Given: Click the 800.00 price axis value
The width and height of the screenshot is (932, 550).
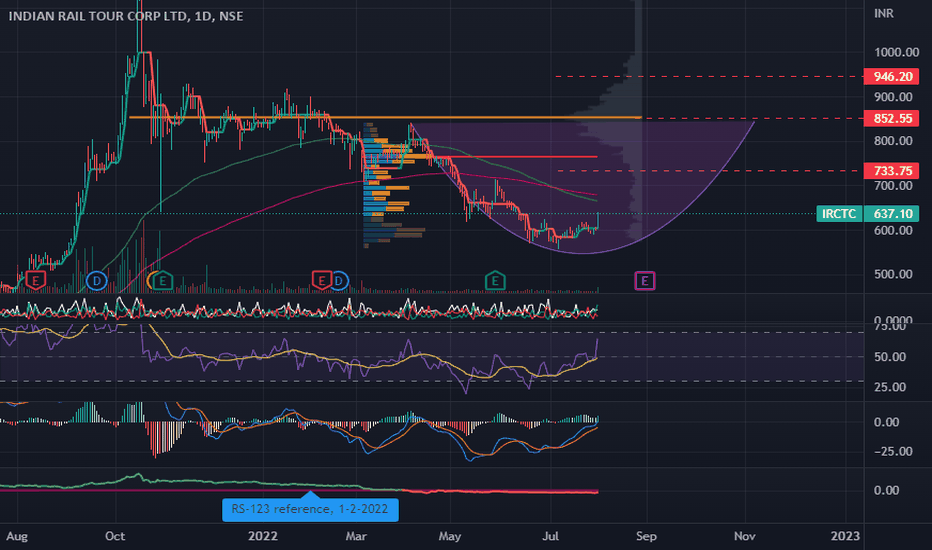Looking at the screenshot, I should (893, 141).
